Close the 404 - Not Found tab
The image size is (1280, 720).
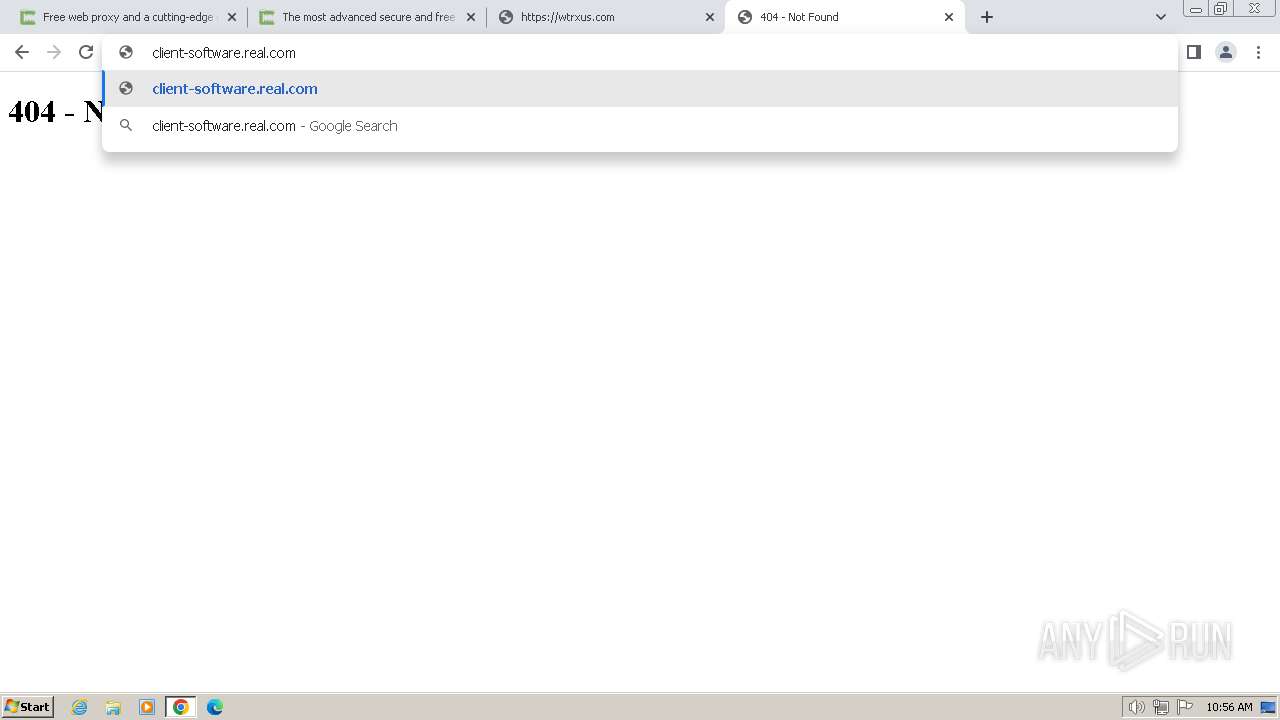click(949, 17)
